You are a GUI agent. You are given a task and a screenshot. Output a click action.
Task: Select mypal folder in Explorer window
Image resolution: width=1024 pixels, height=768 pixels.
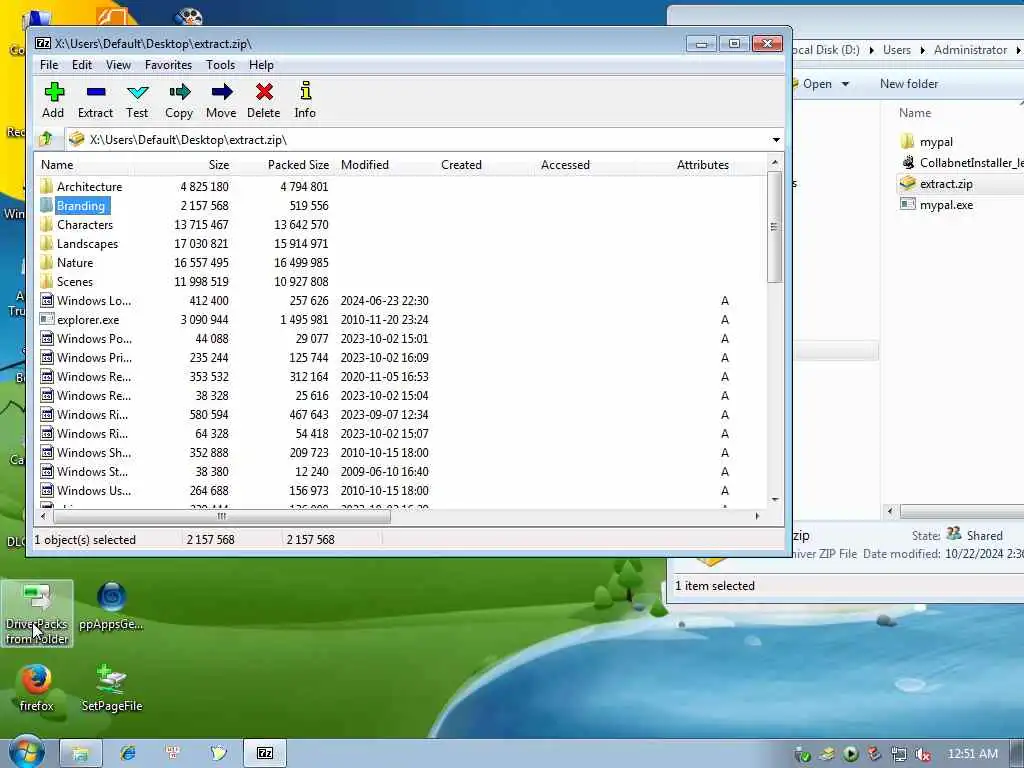pyautogui.click(x=926, y=142)
